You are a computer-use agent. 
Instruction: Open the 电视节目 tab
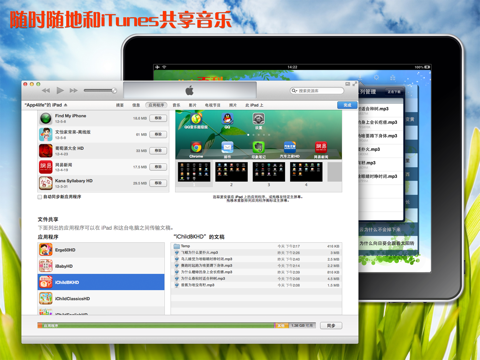click(212, 105)
